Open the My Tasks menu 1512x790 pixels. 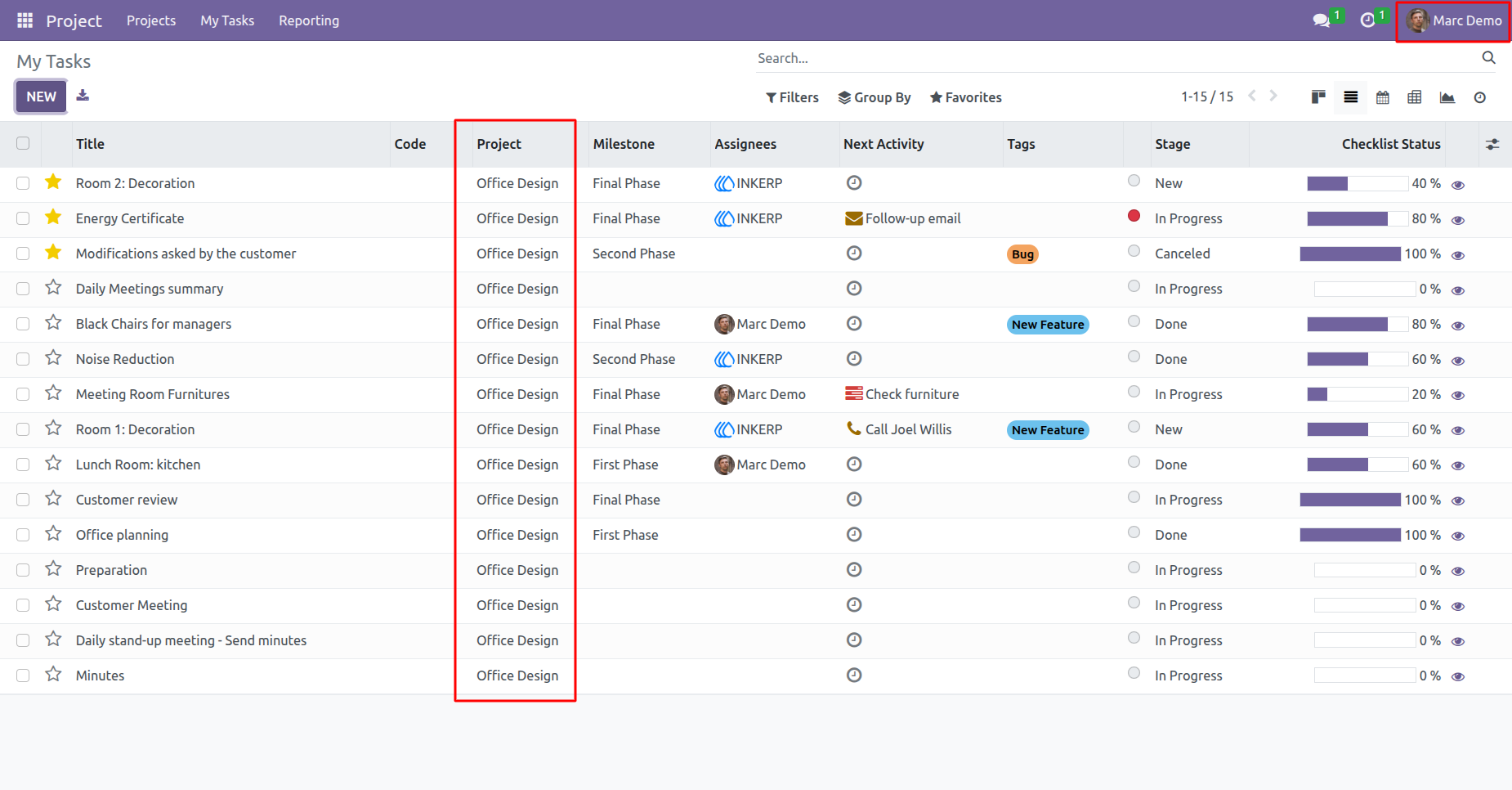227,20
